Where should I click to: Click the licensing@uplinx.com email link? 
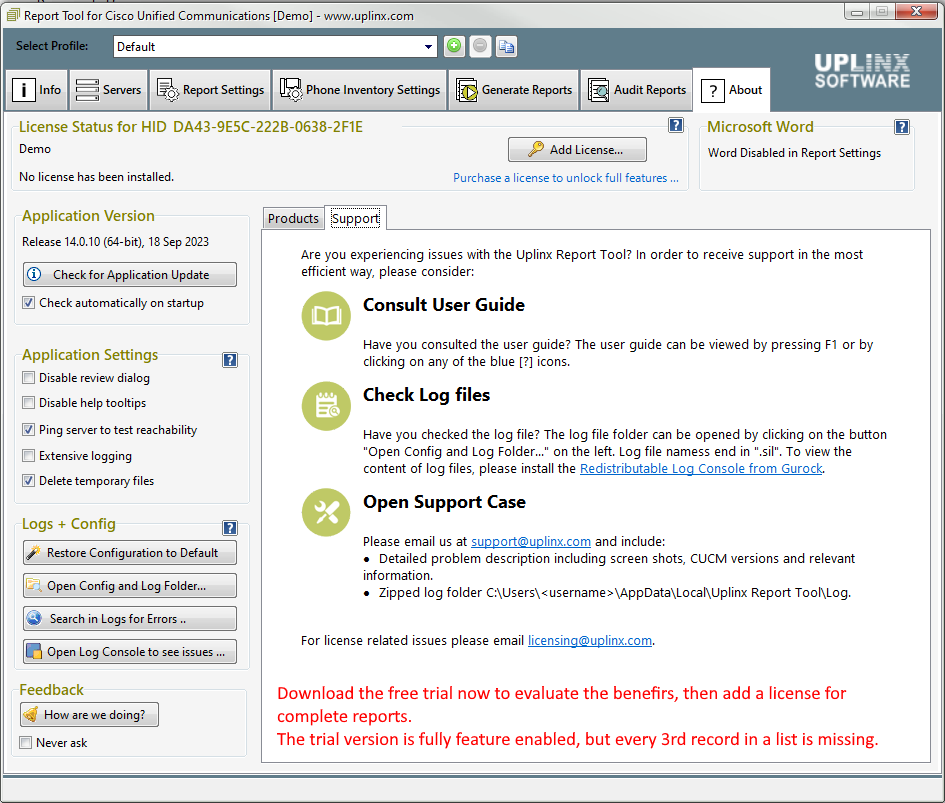[x=590, y=640]
